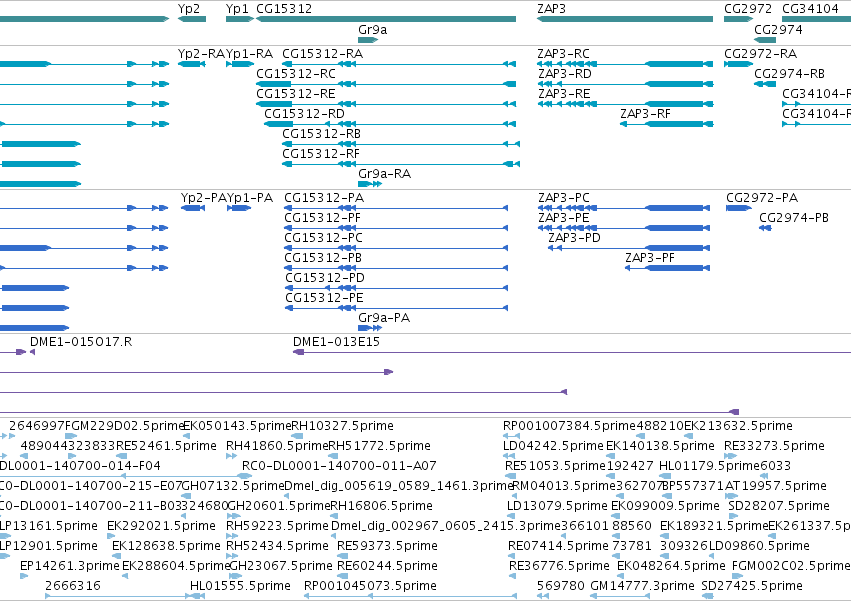Click EST HL01555.5prime
The height and width of the screenshot is (601, 851).
(240, 586)
